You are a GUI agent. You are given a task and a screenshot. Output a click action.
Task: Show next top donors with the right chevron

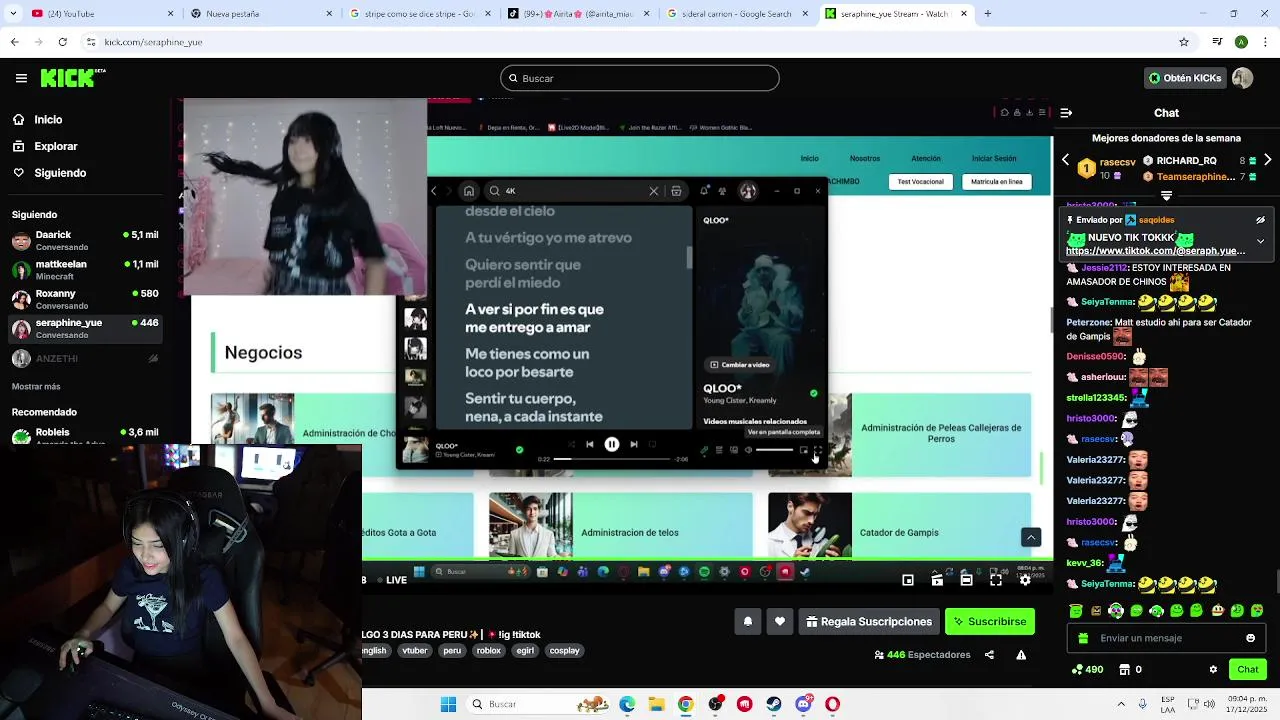[1267, 160]
